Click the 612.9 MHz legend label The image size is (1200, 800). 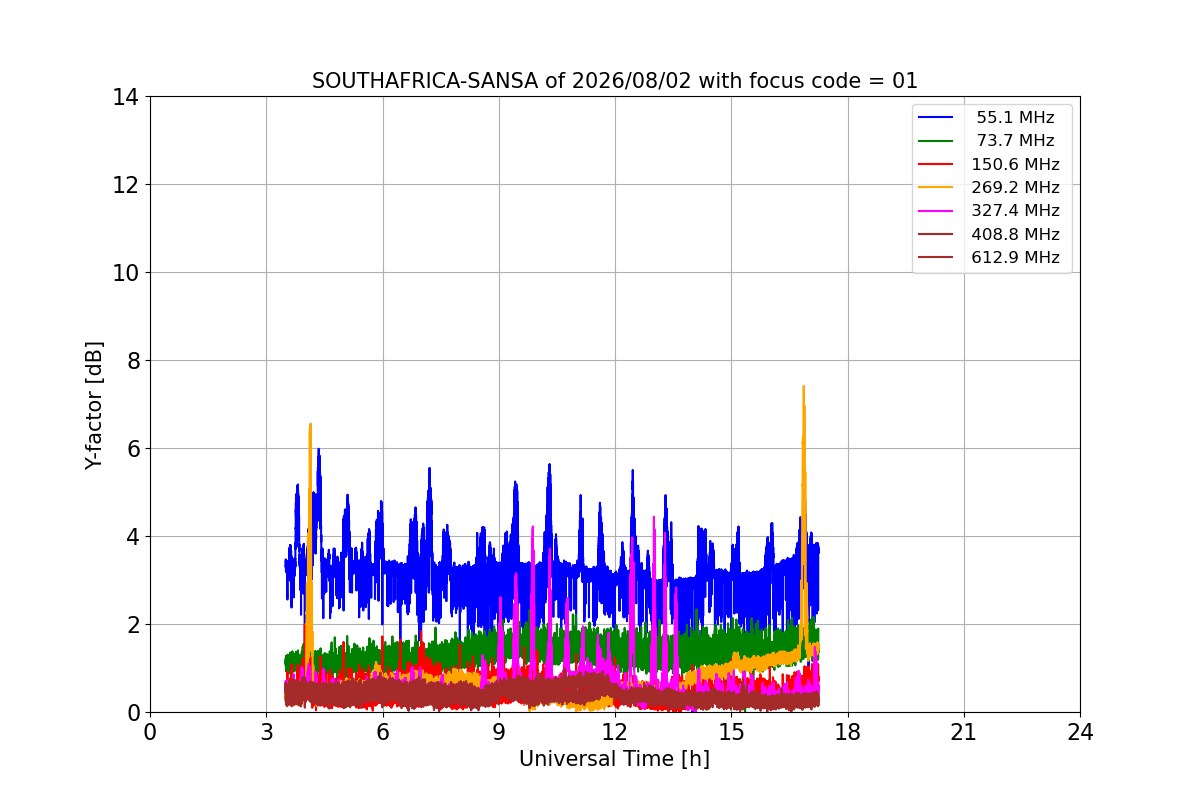point(1015,257)
